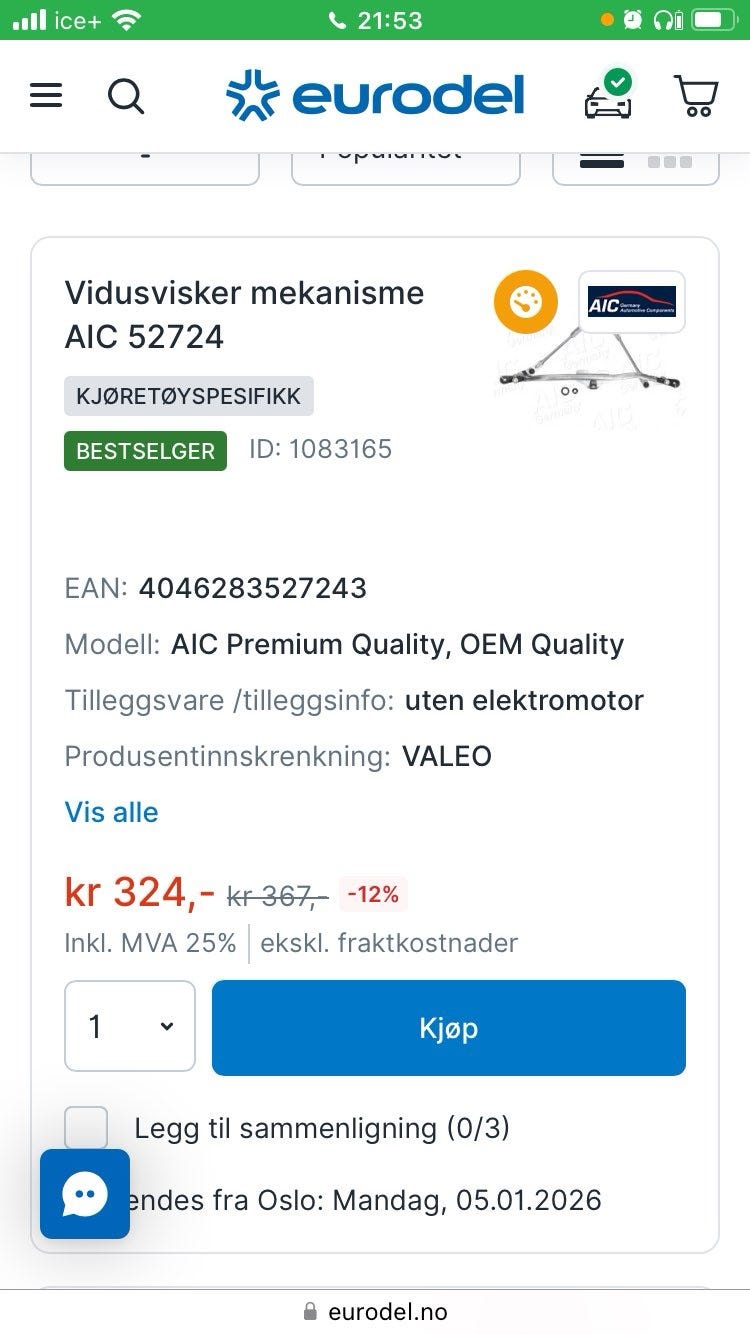Tap the BESTSELGER badge
The width and height of the screenshot is (750, 1334).
click(145, 451)
